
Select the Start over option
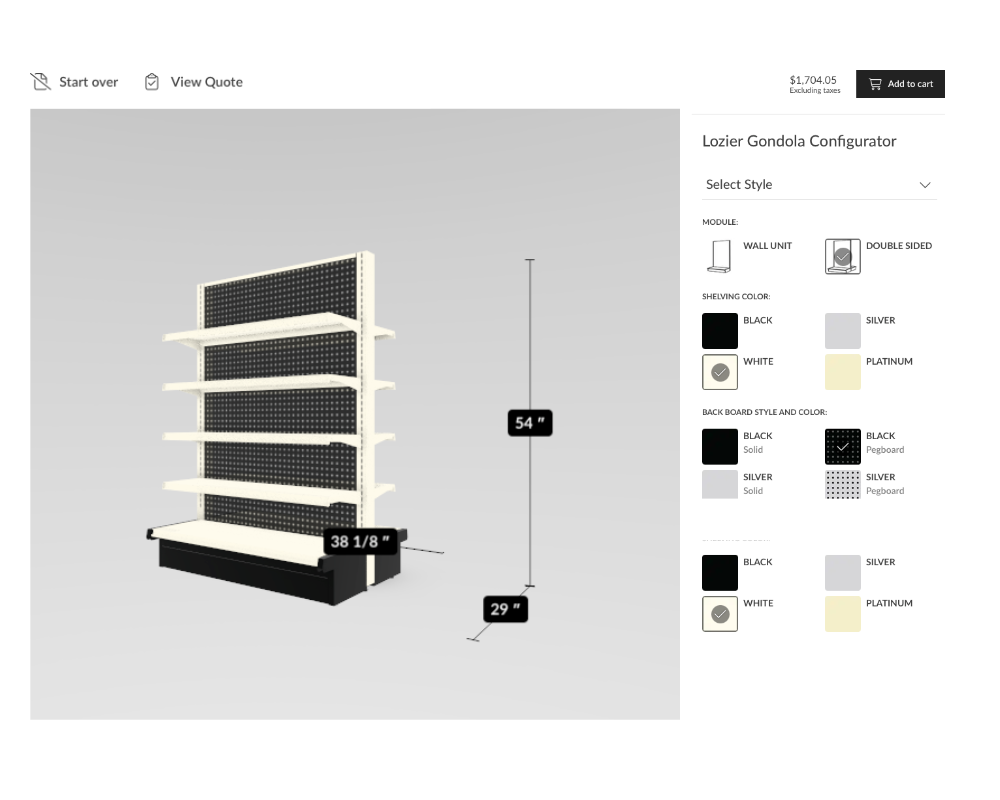coord(88,81)
